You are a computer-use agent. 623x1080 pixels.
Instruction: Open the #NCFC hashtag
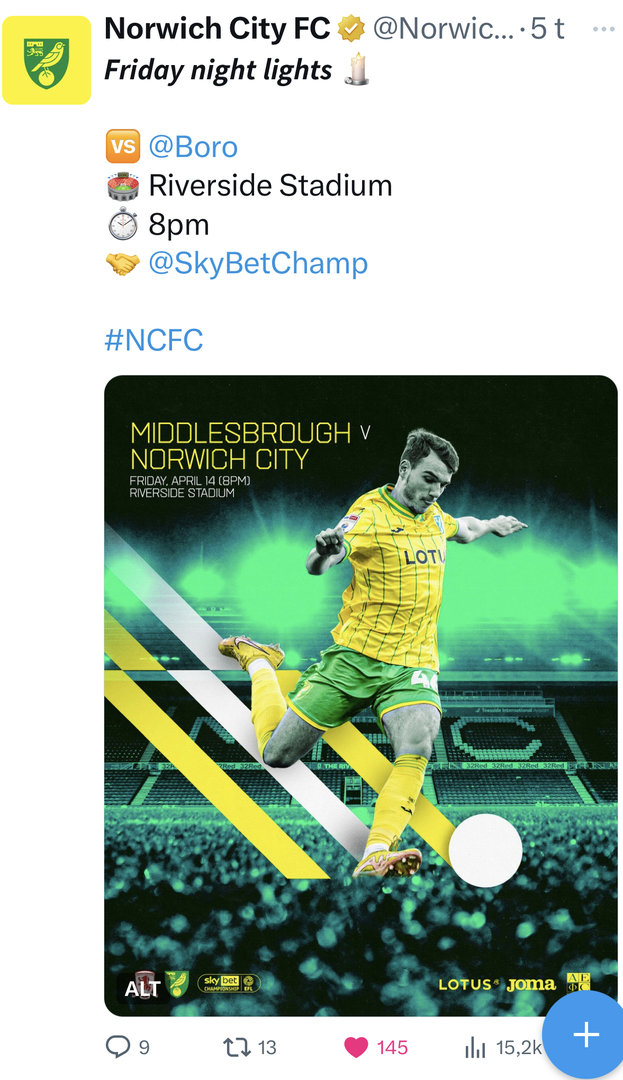(x=153, y=340)
